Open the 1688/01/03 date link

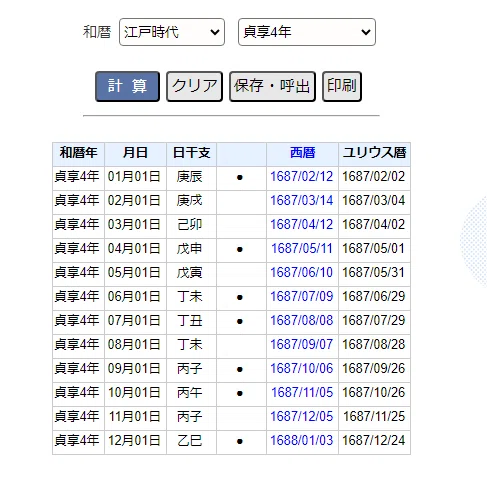pyautogui.click(x=301, y=441)
